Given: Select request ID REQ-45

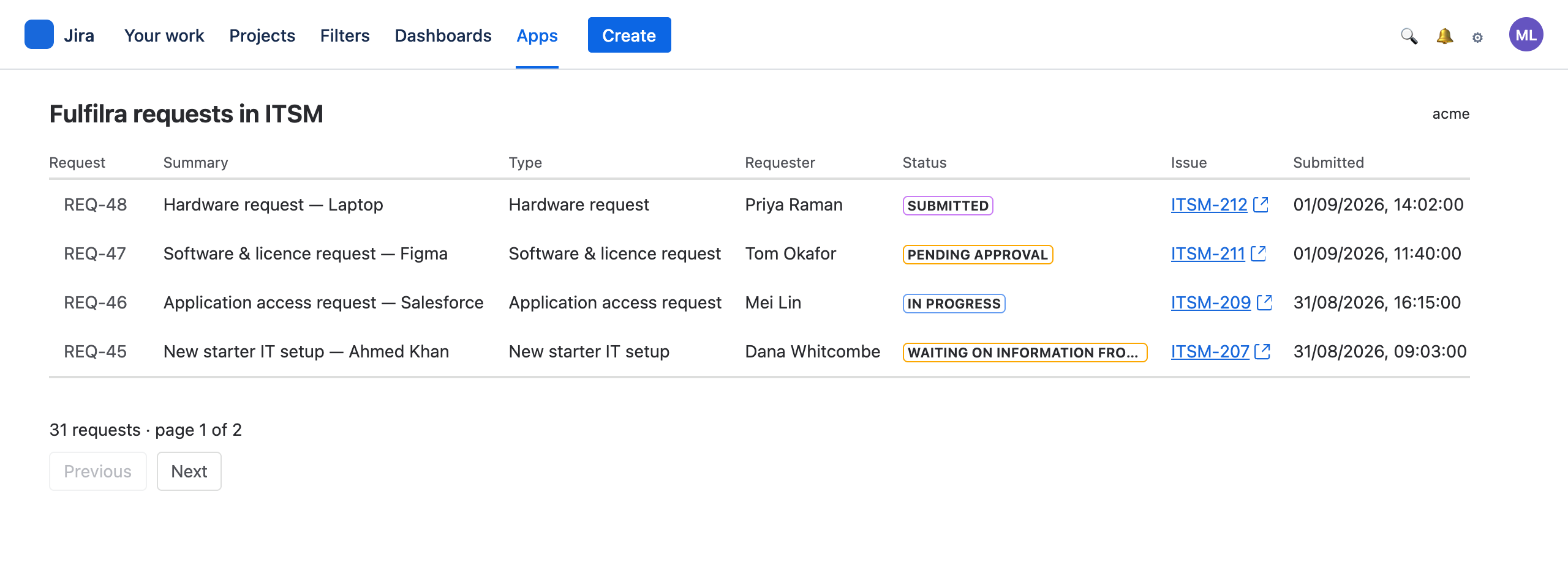Looking at the screenshot, I should (x=96, y=351).
